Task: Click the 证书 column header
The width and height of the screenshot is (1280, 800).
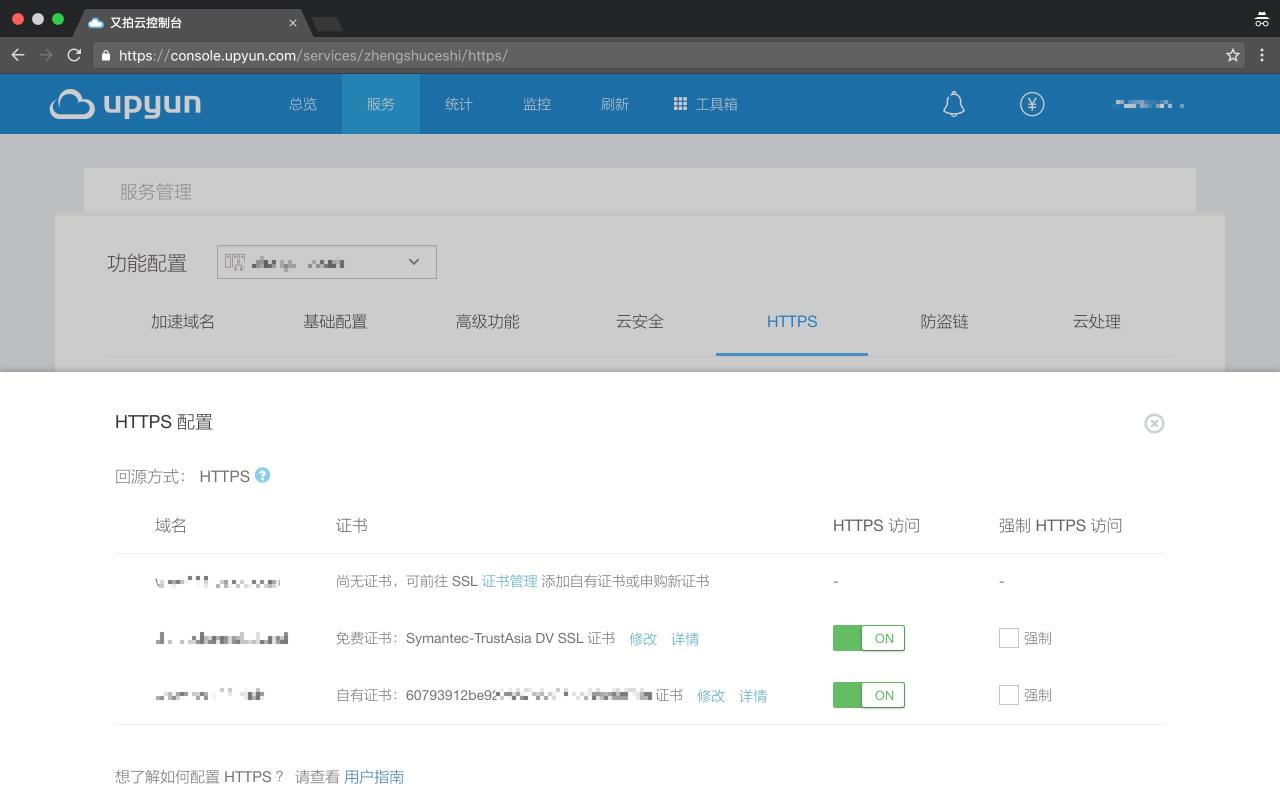Action: tap(352, 525)
